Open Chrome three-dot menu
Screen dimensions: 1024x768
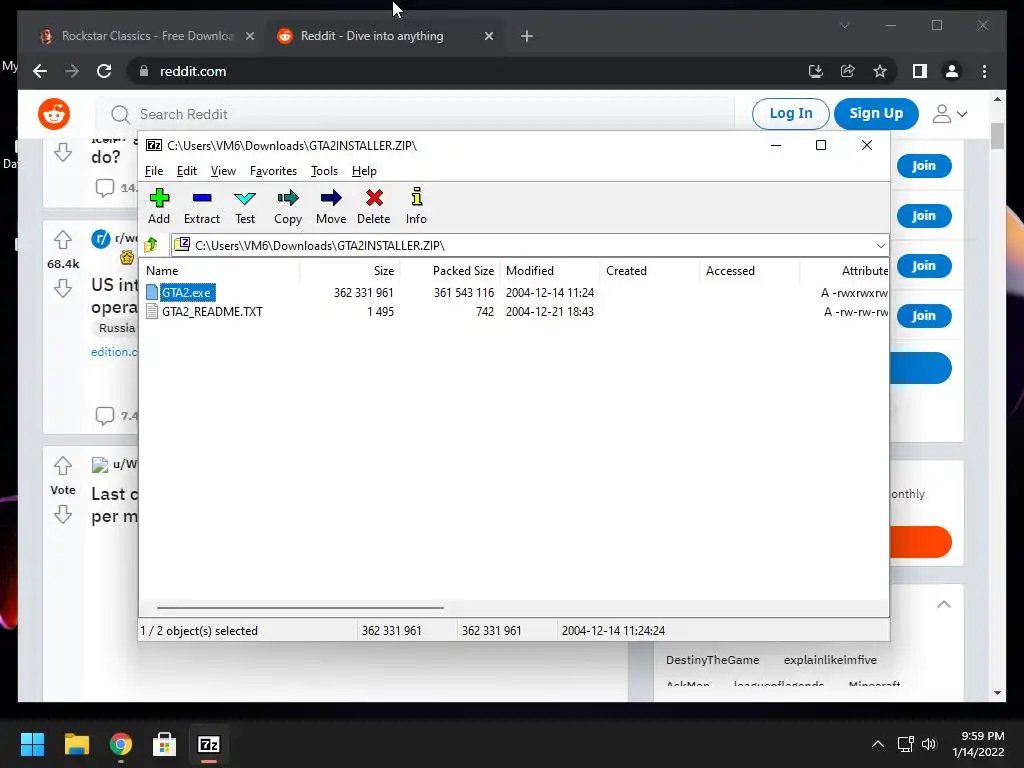[x=984, y=71]
